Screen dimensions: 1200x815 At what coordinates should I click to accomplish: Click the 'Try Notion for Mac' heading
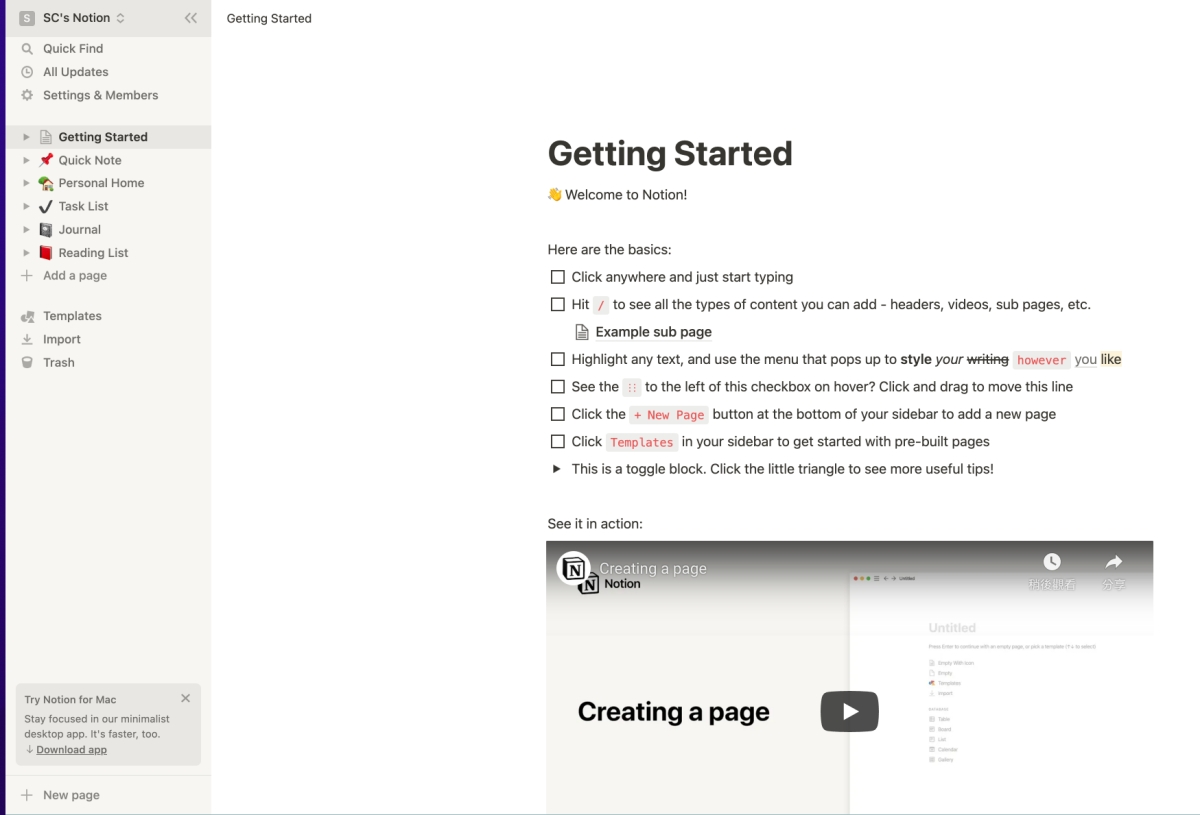click(70, 700)
